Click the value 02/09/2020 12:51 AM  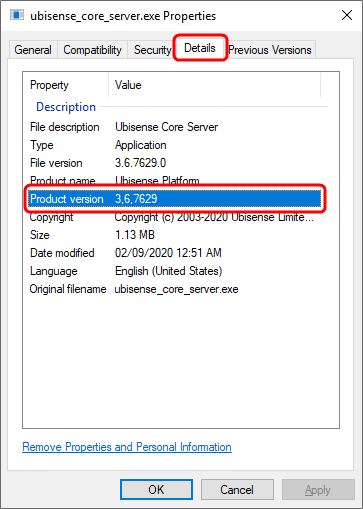pos(168,253)
